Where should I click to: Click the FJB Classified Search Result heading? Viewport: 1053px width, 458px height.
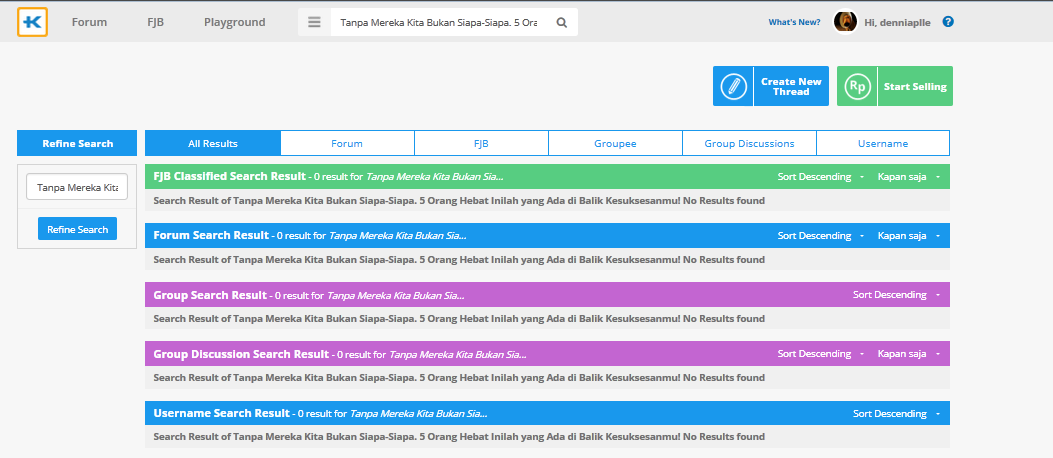(x=230, y=177)
